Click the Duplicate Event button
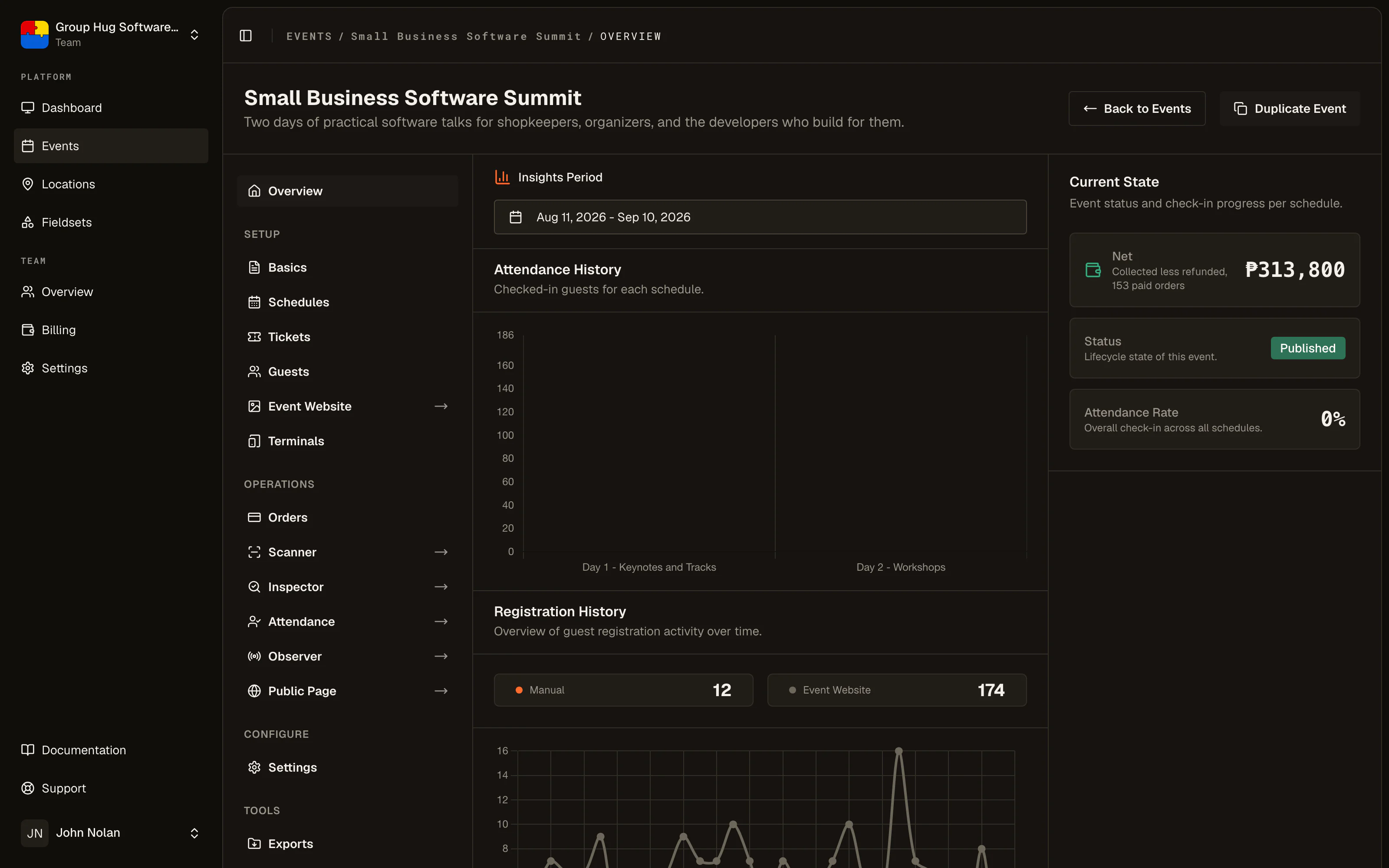Viewport: 1389px width, 868px height. (x=1290, y=108)
